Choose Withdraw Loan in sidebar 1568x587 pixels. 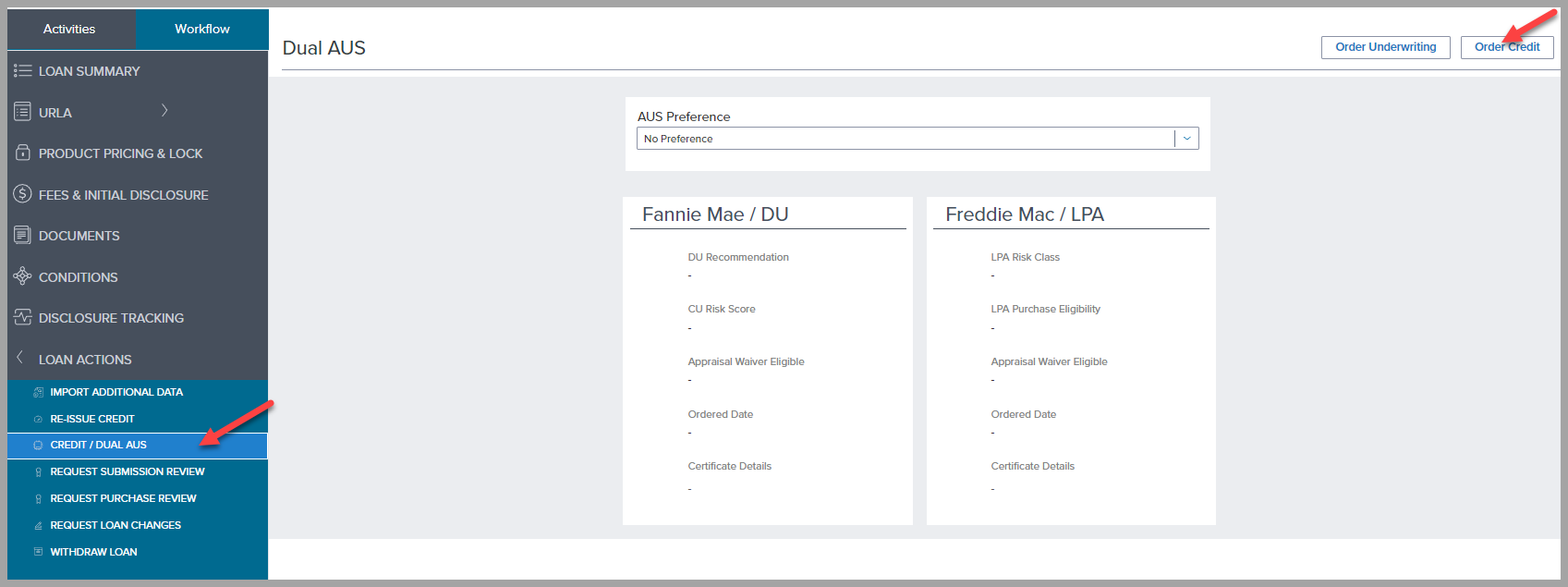click(93, 553)
